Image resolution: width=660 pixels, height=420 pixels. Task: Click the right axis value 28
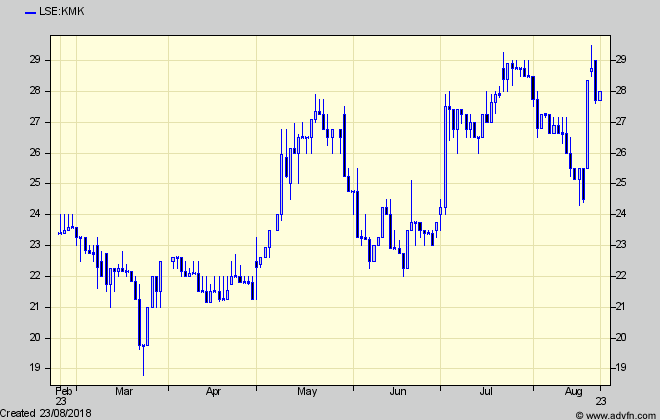620,90
